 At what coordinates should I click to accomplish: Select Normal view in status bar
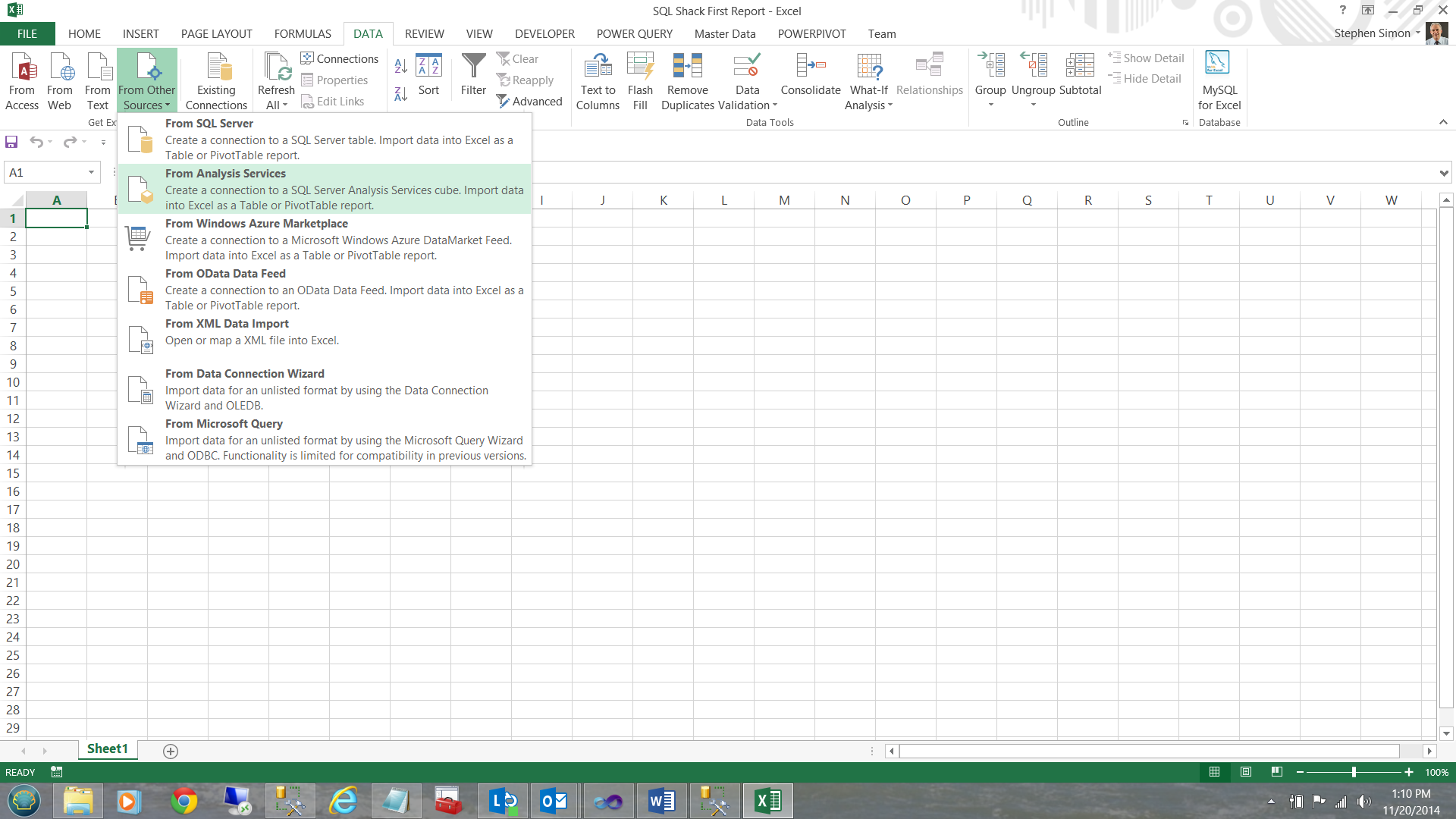click(x=1214, y=772)
